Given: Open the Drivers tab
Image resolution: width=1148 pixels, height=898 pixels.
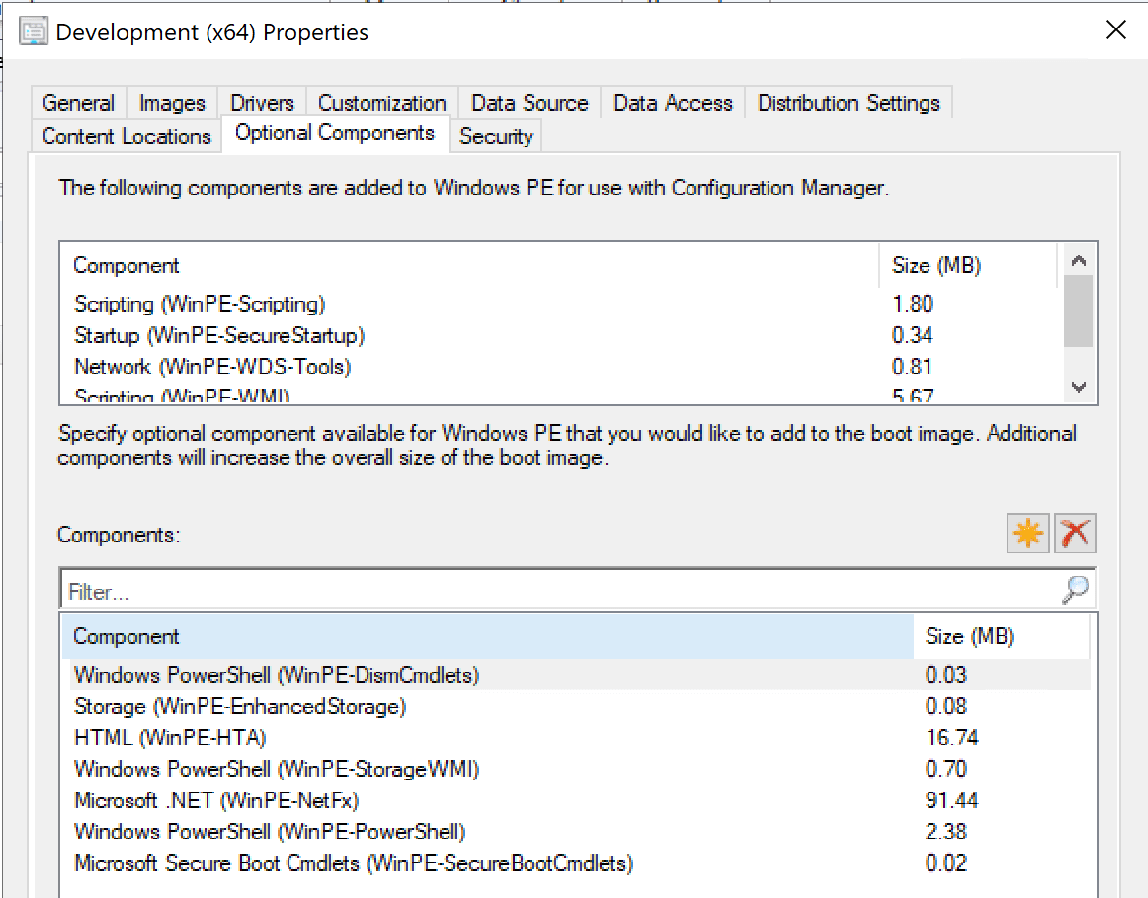Looking at the screenshot, I should (x=262, y=103).
